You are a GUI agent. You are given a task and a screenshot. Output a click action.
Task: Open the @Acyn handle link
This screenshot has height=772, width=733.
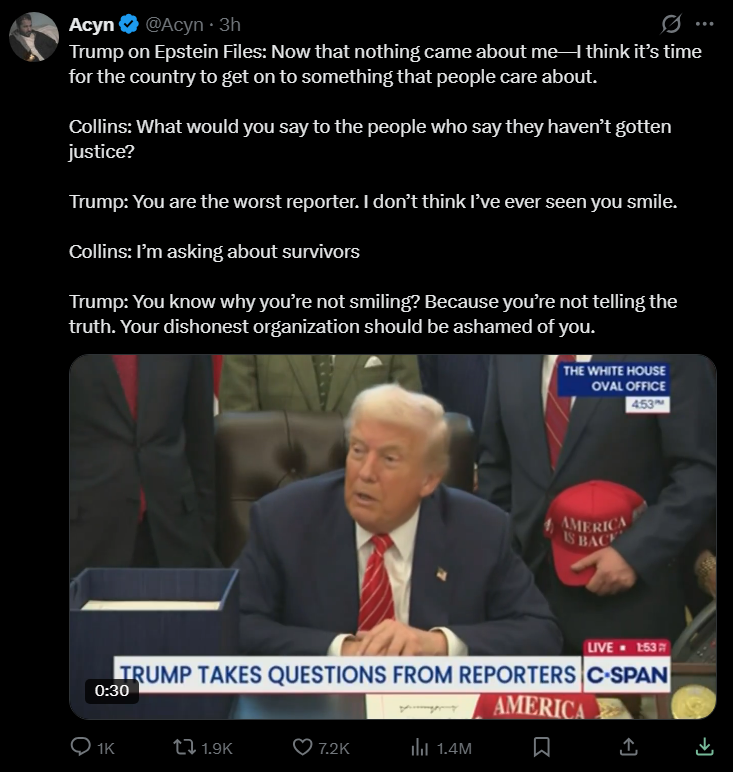[x=174, y=24]
